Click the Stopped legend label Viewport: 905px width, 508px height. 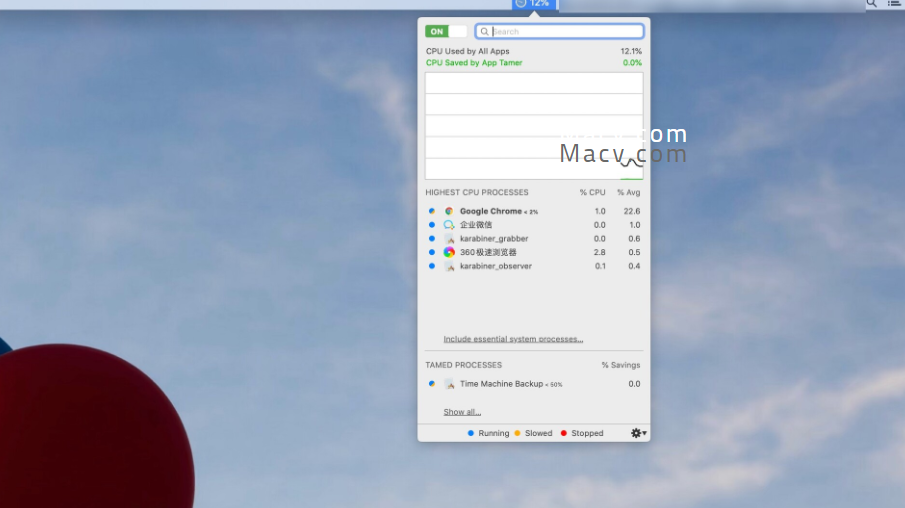click(587, 433)
